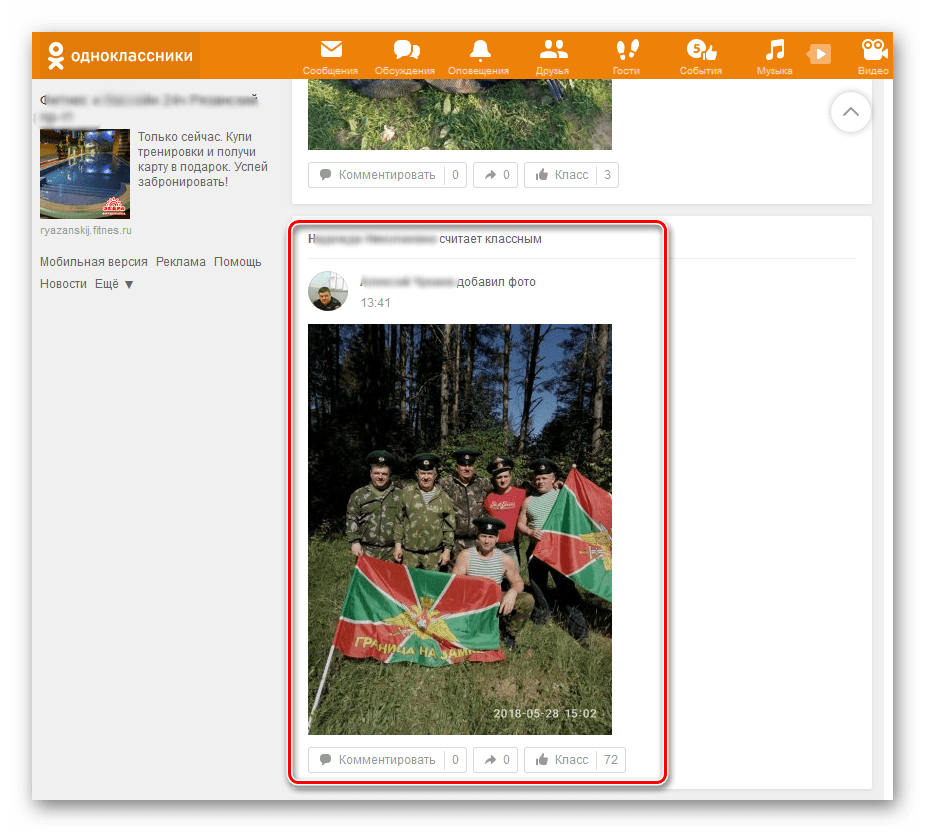Image resolution: width=925 pixels, height=832 pixels.
Task: Open Музыка (Music) note icon
Action: pos(774,51)
